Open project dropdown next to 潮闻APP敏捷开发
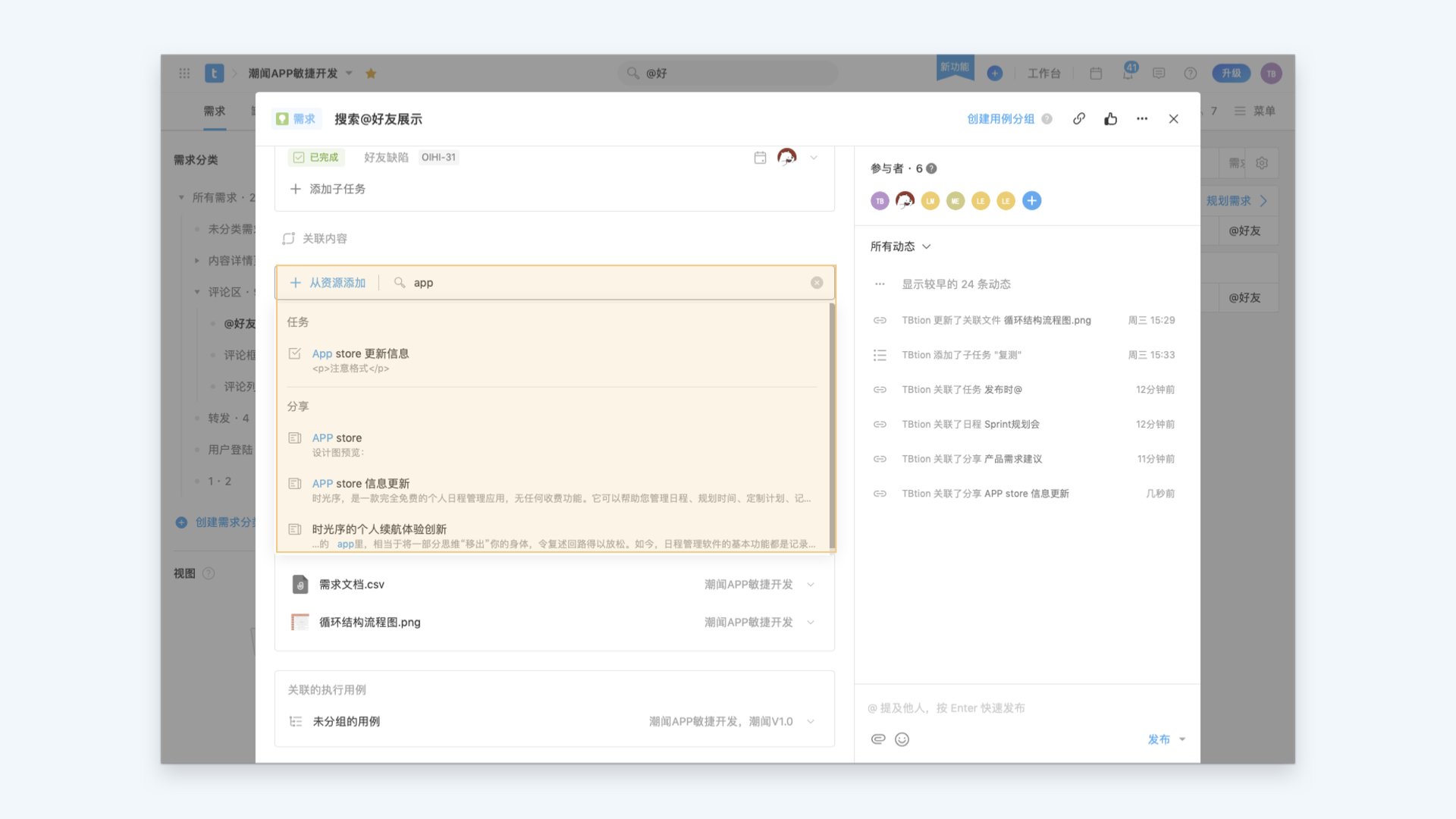This screenshot has width=1456, height=819. (349, 74)
